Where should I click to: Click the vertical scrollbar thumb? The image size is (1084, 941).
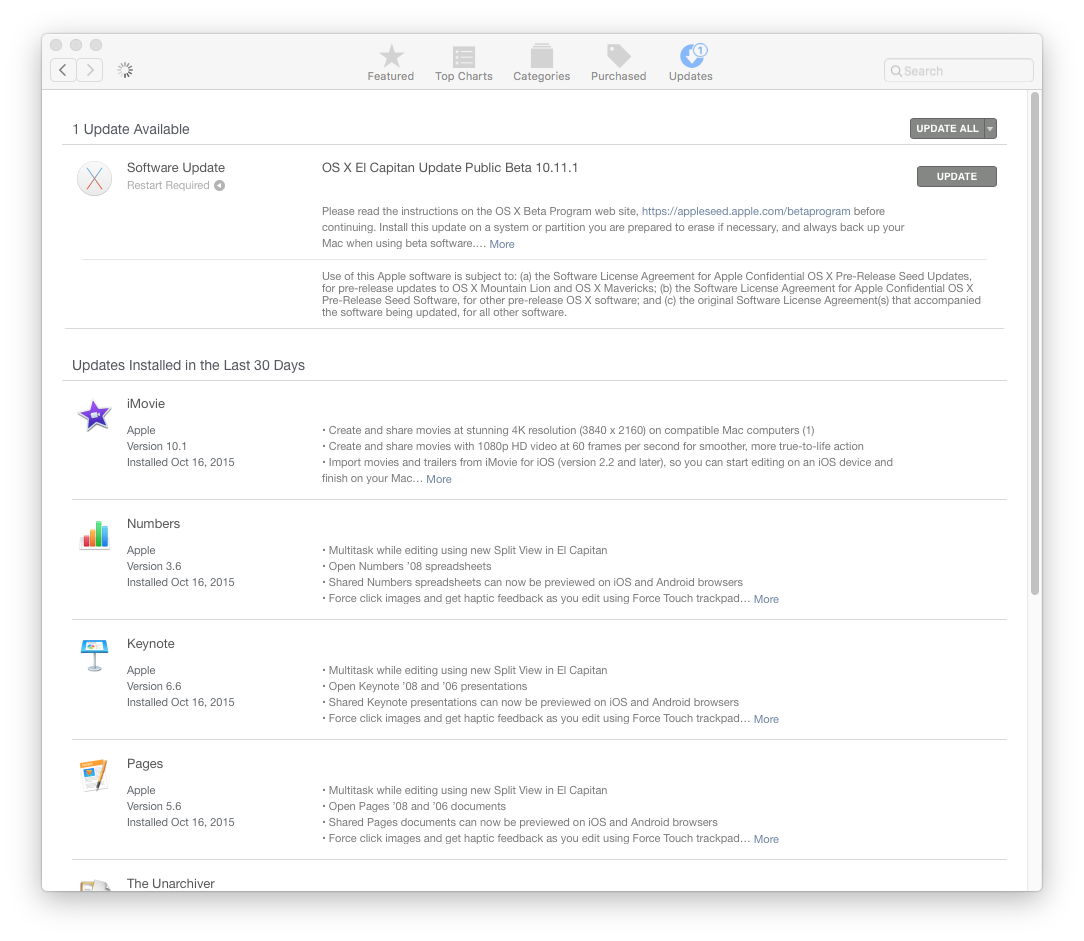click(1035, 343)
